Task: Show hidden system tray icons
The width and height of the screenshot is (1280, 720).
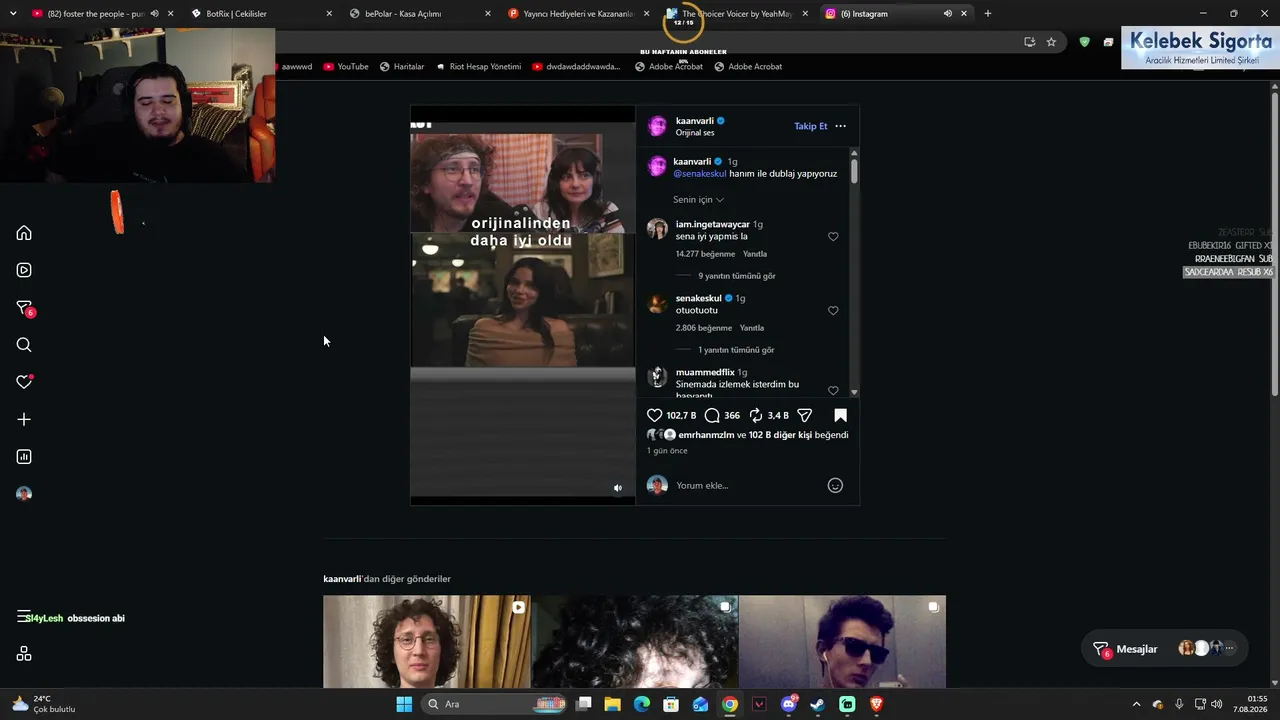Action: tap(1136, 704)
